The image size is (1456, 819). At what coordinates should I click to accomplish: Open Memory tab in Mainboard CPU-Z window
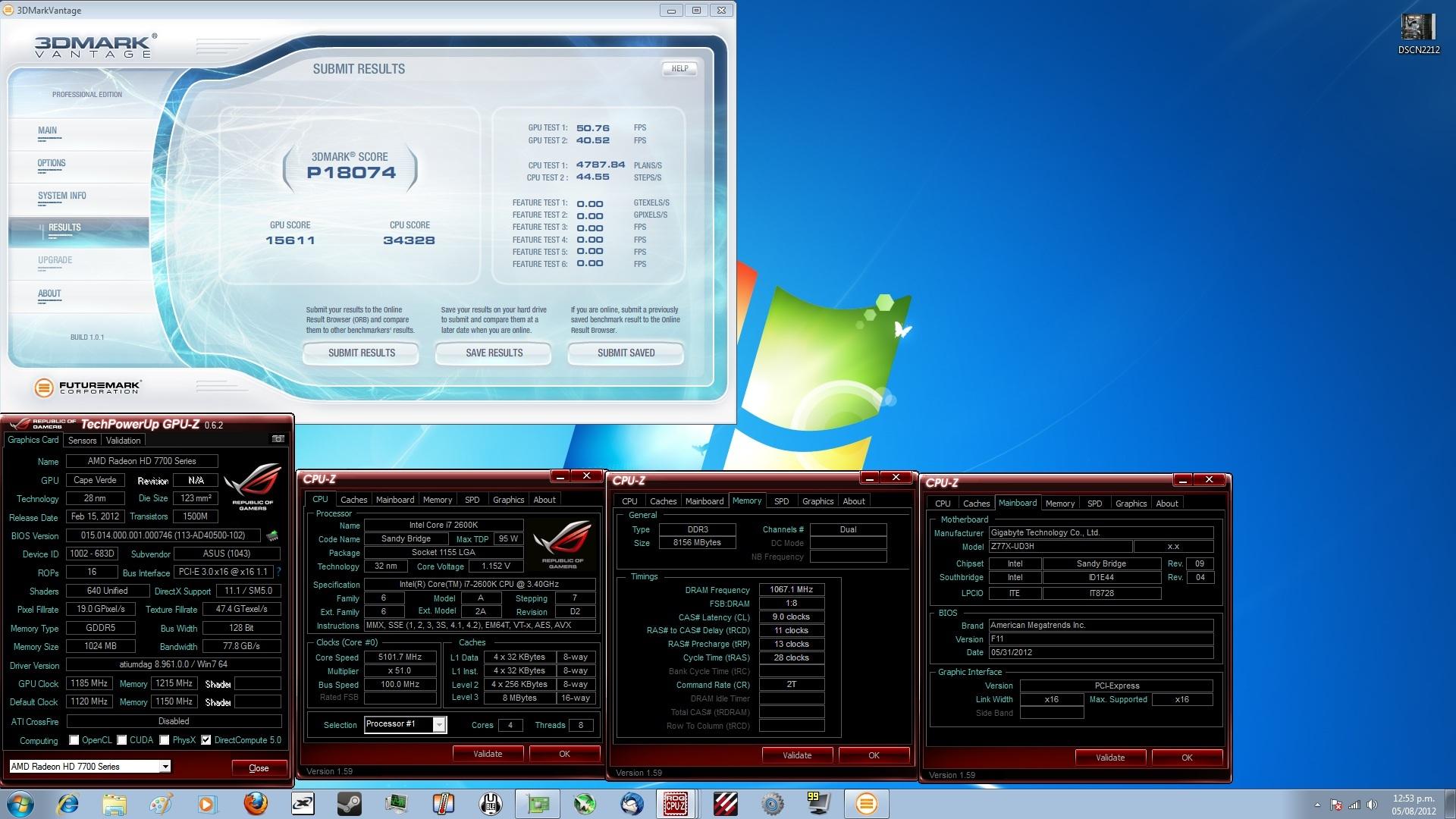(x=1059, y=504)
